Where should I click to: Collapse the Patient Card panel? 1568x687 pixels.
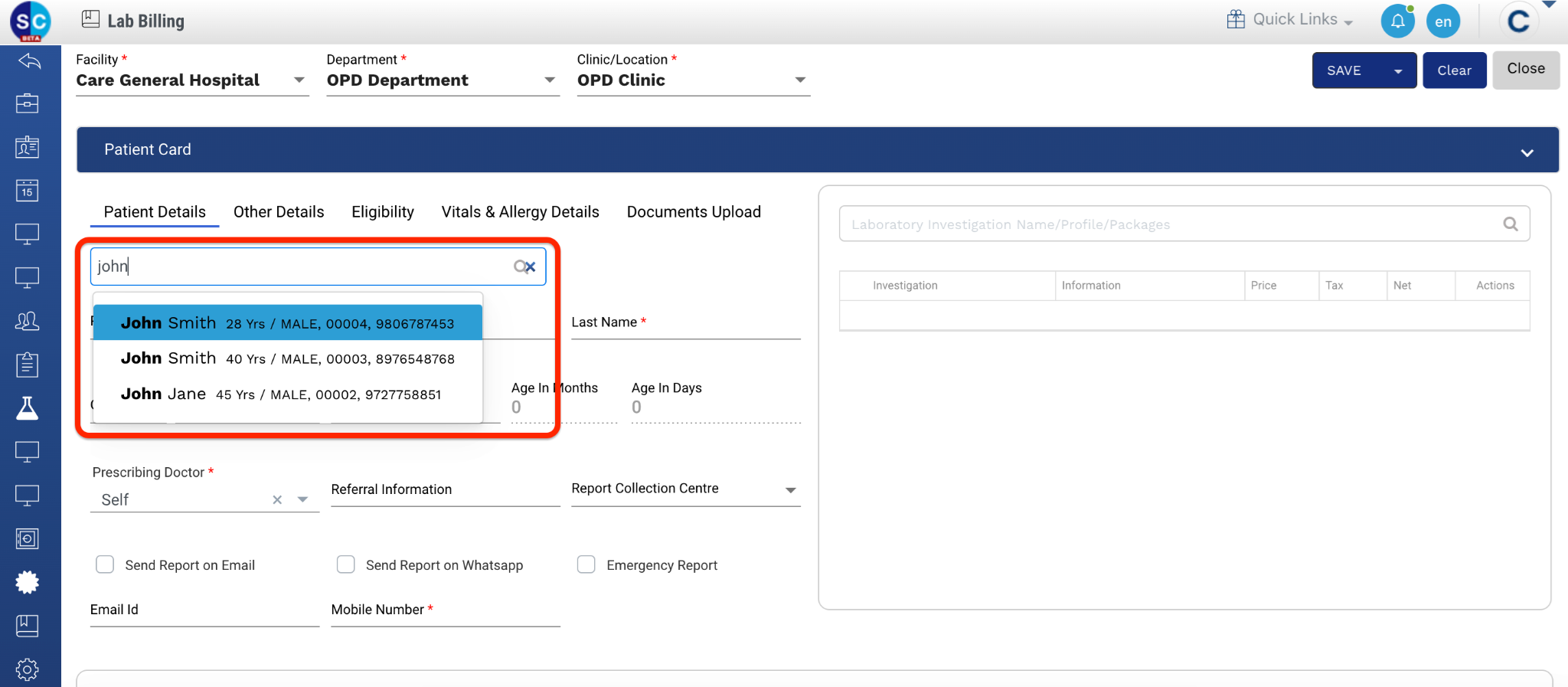[x=1527, y=152]
